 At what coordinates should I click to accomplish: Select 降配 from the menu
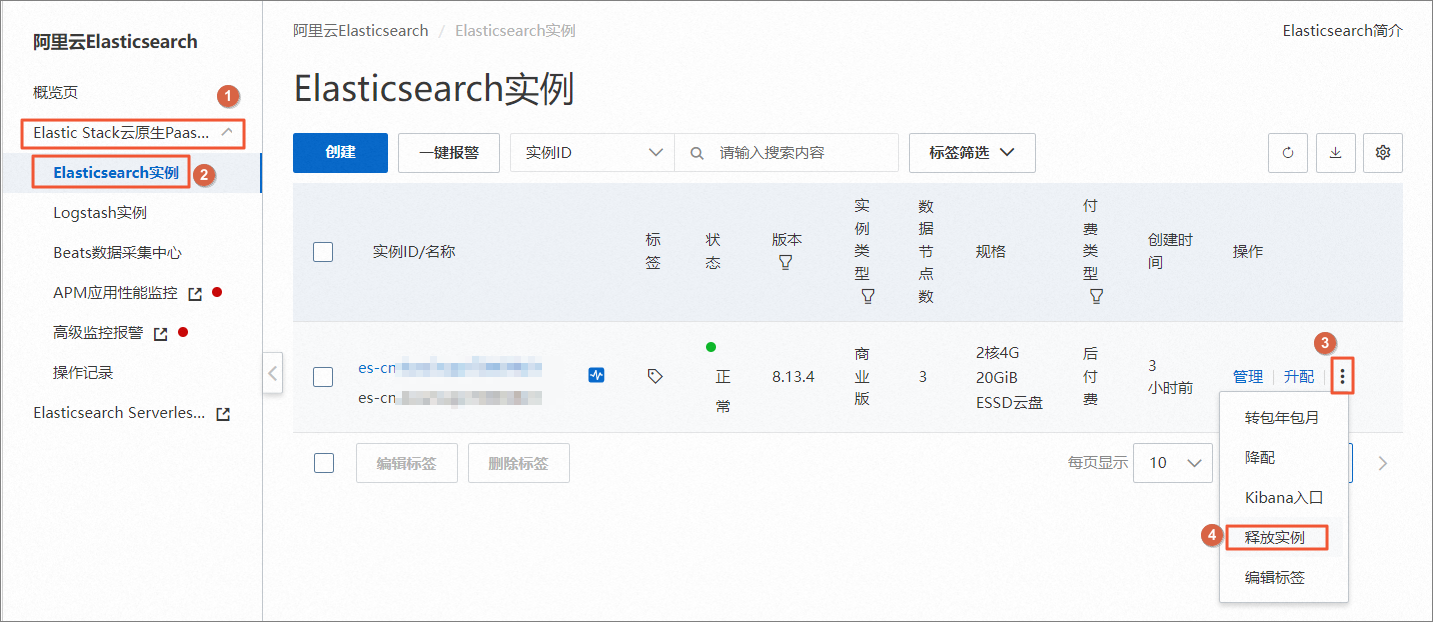click(1260, 458)
